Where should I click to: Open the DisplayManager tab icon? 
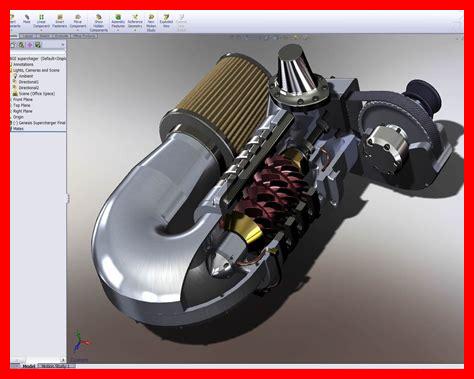(x=38, y=45)
